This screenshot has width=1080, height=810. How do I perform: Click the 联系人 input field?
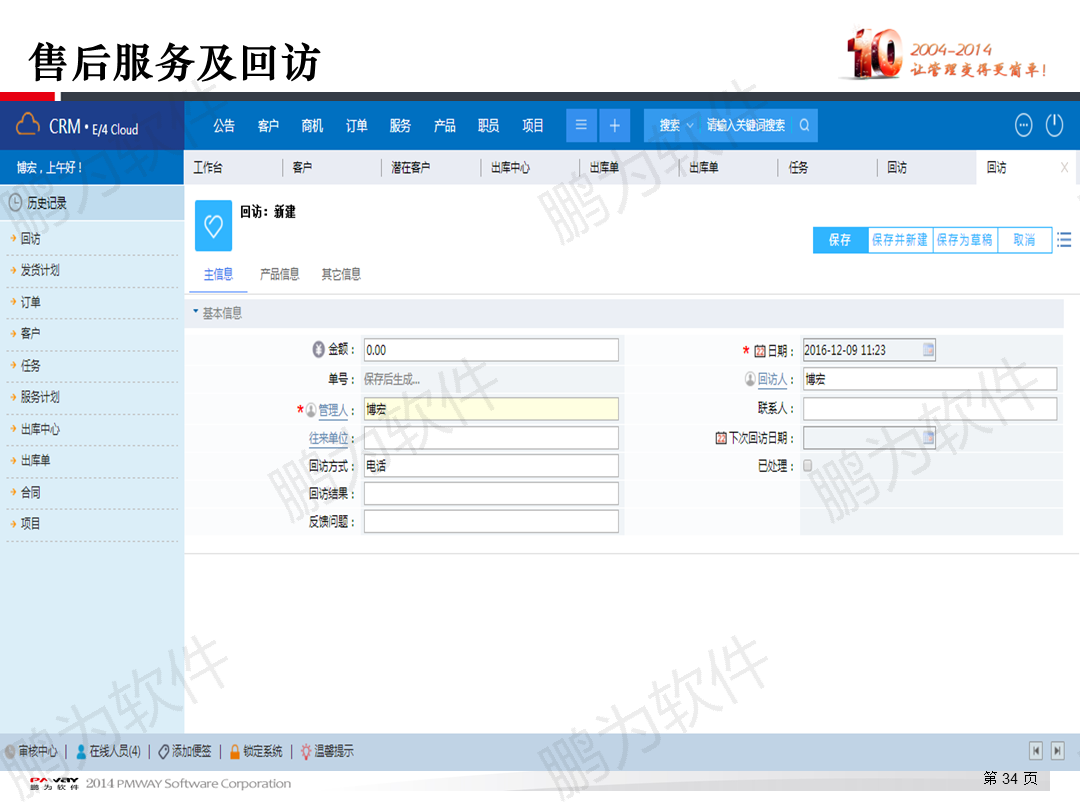(930, 408)
